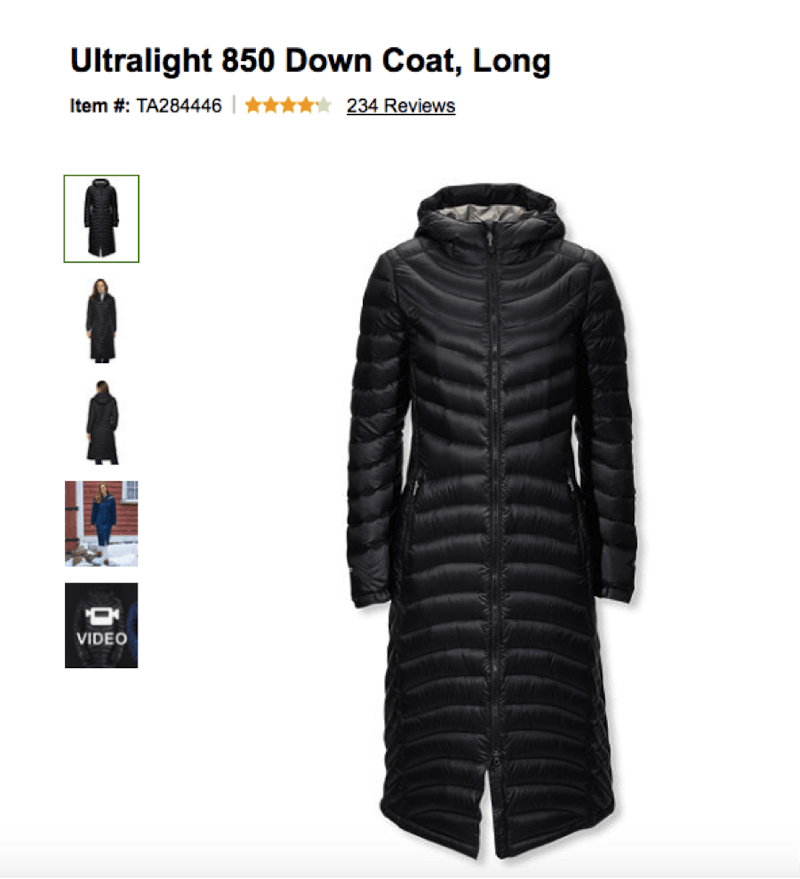
Task: Click the item number TA284446
Action: 179,105
